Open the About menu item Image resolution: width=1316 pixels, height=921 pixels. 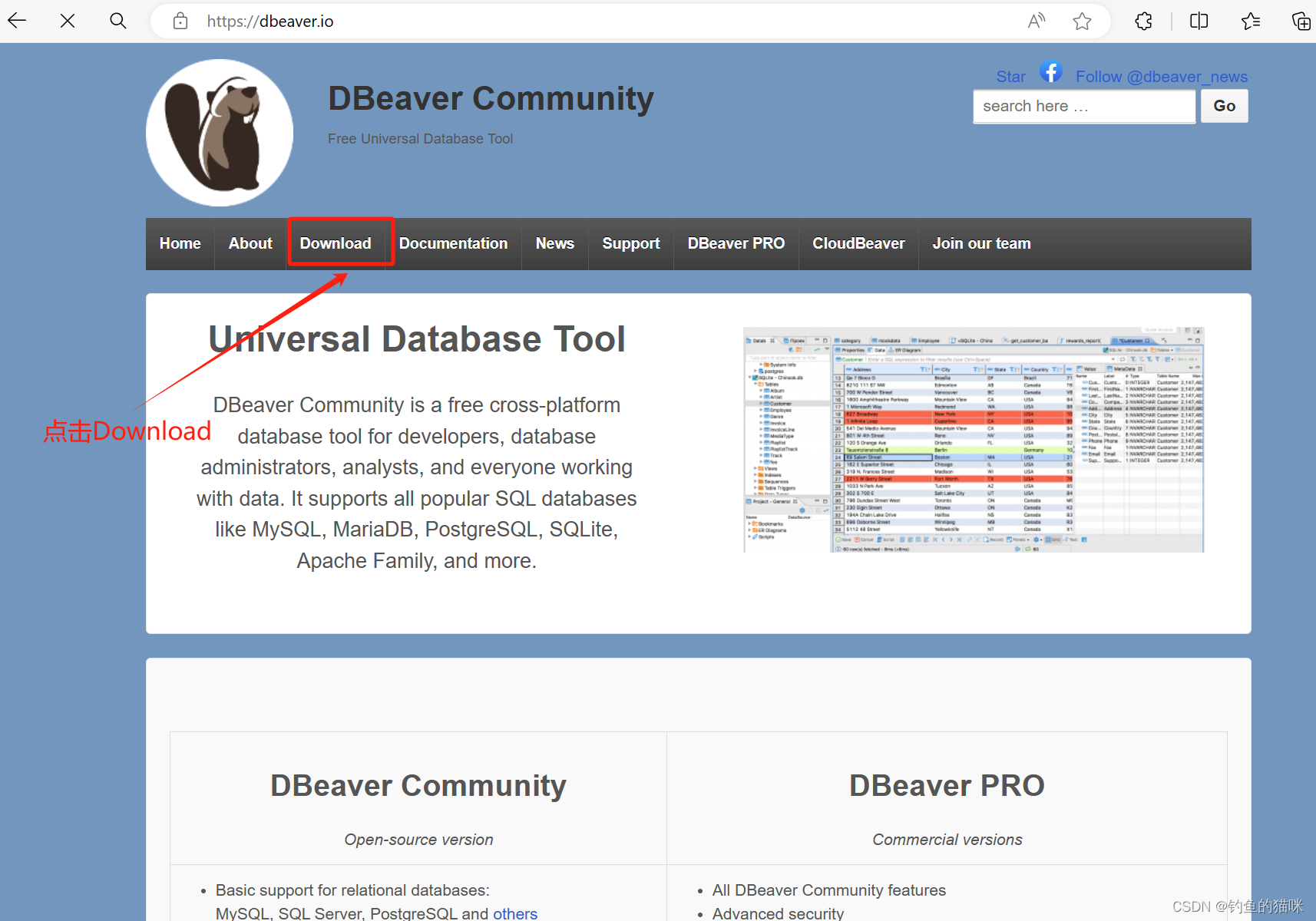(250, 243)
